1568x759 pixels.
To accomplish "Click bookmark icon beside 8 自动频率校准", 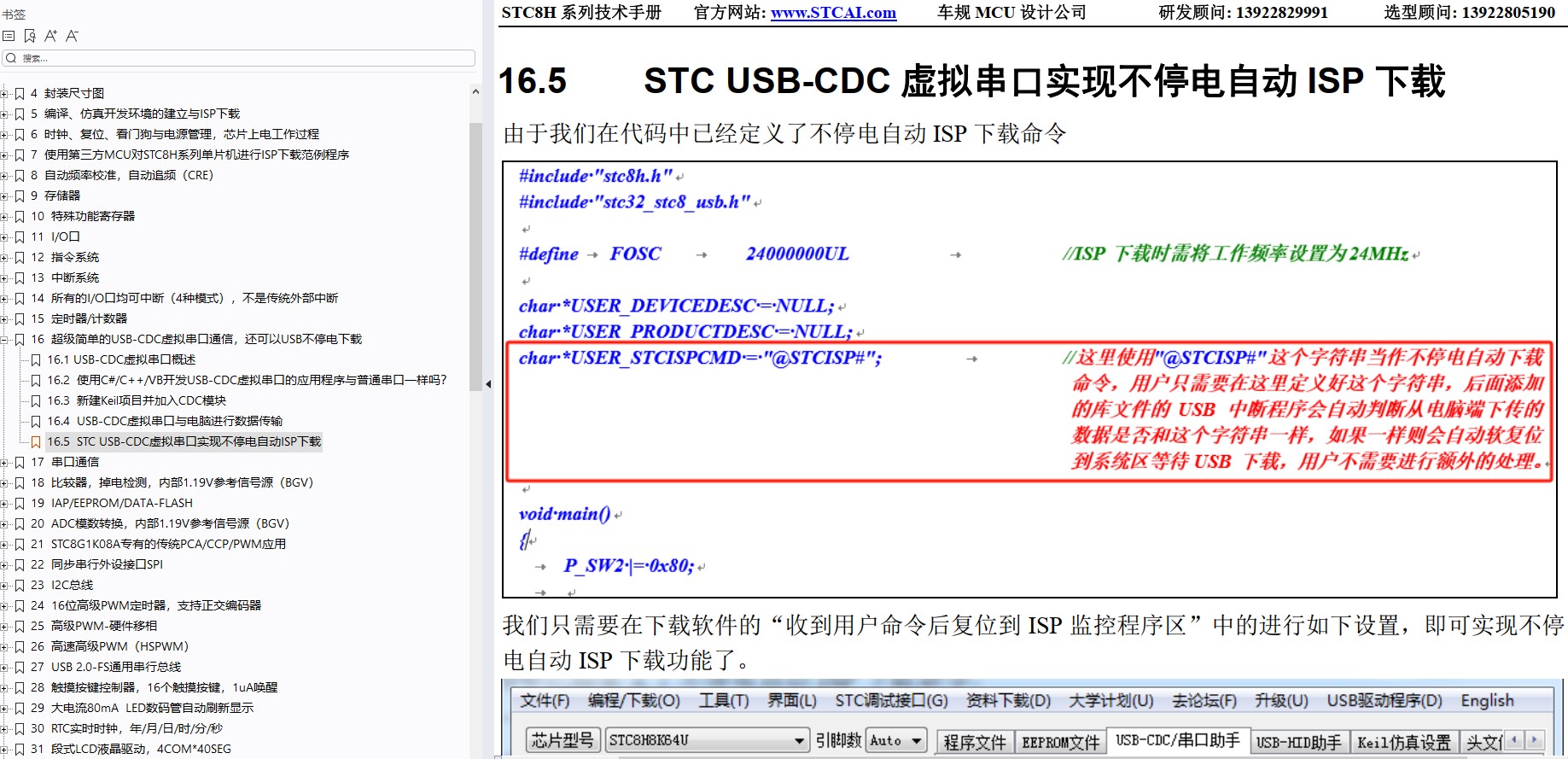I will coord(20,175).
